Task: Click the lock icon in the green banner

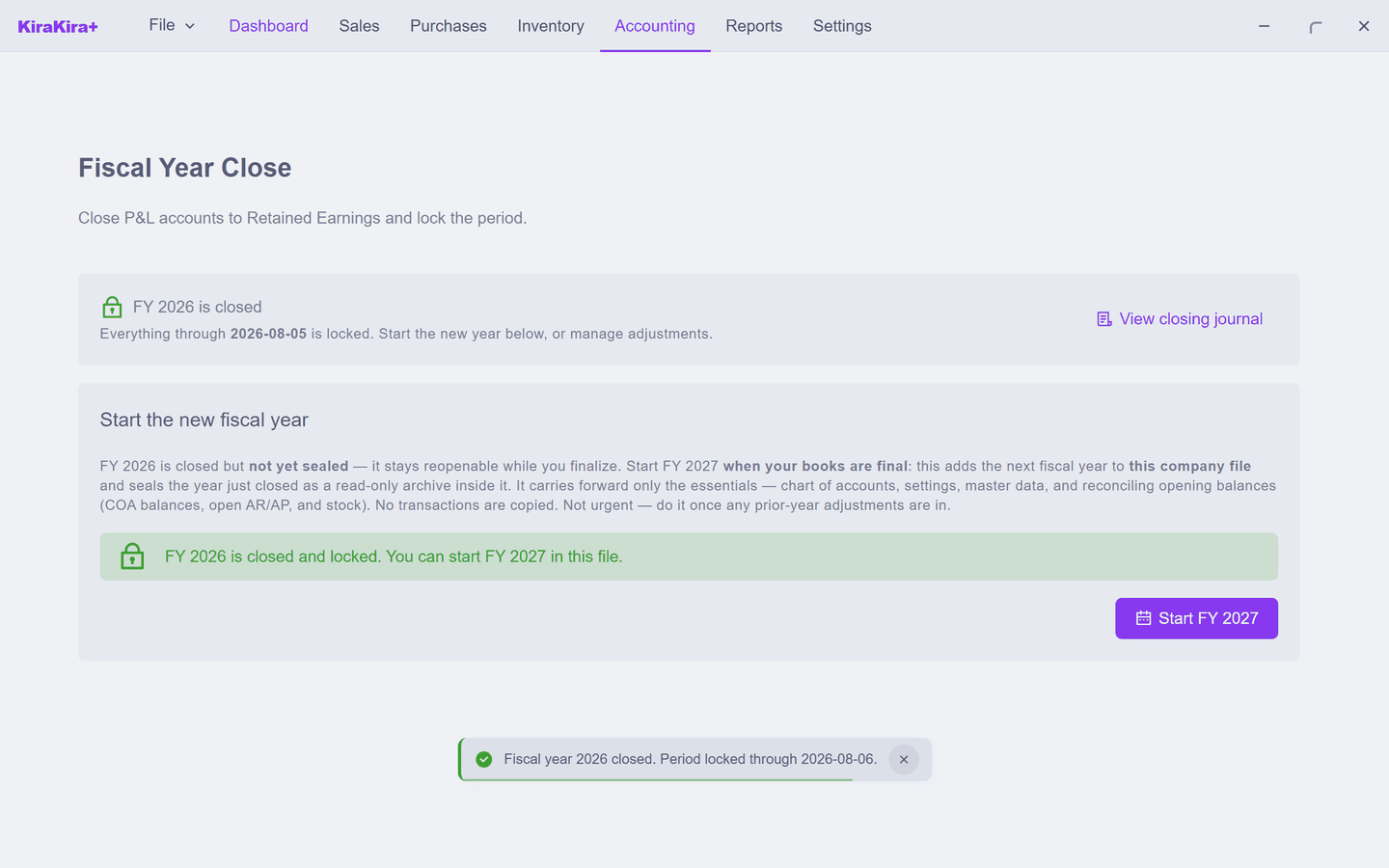Action: point(132,556)
